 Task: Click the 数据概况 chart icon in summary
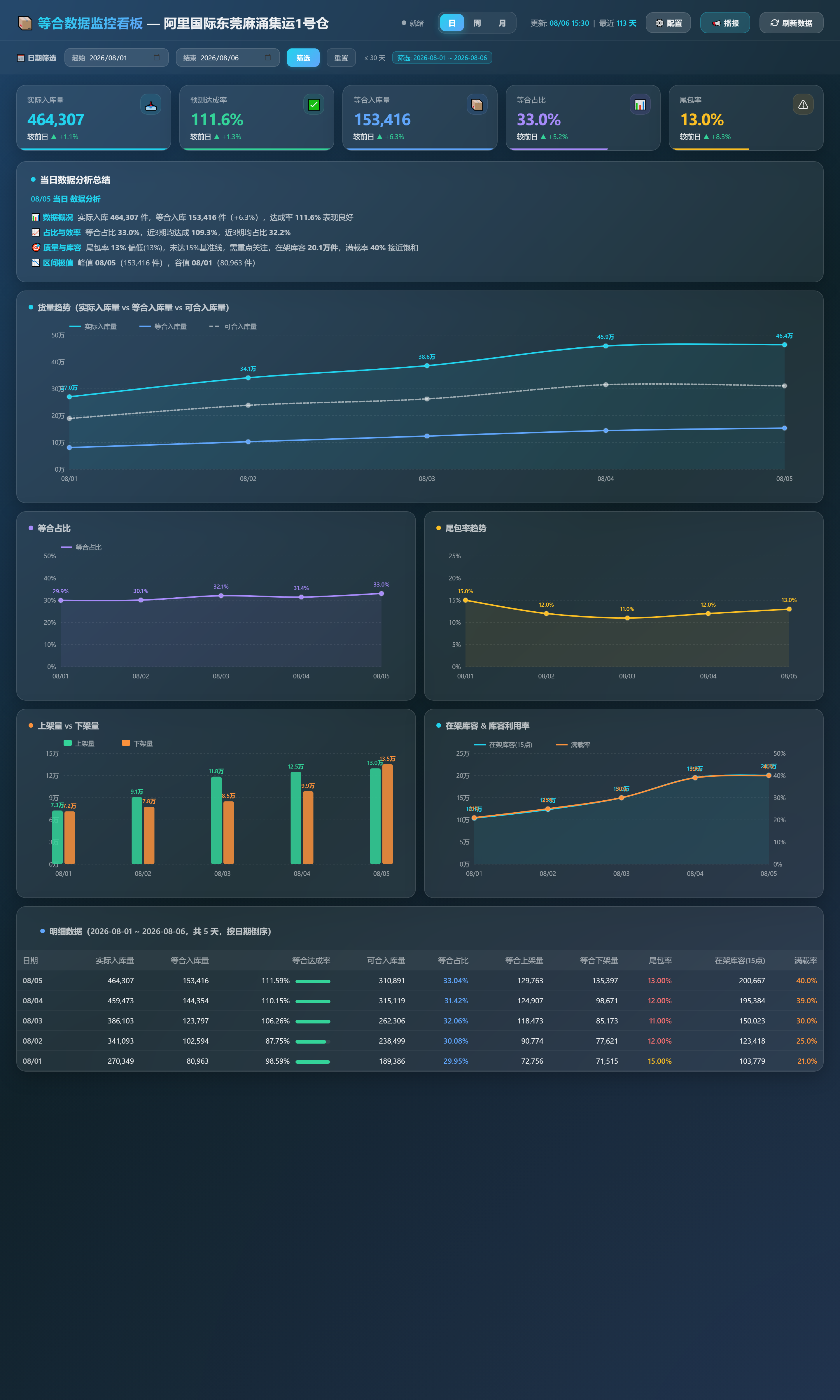pos(36,217)
